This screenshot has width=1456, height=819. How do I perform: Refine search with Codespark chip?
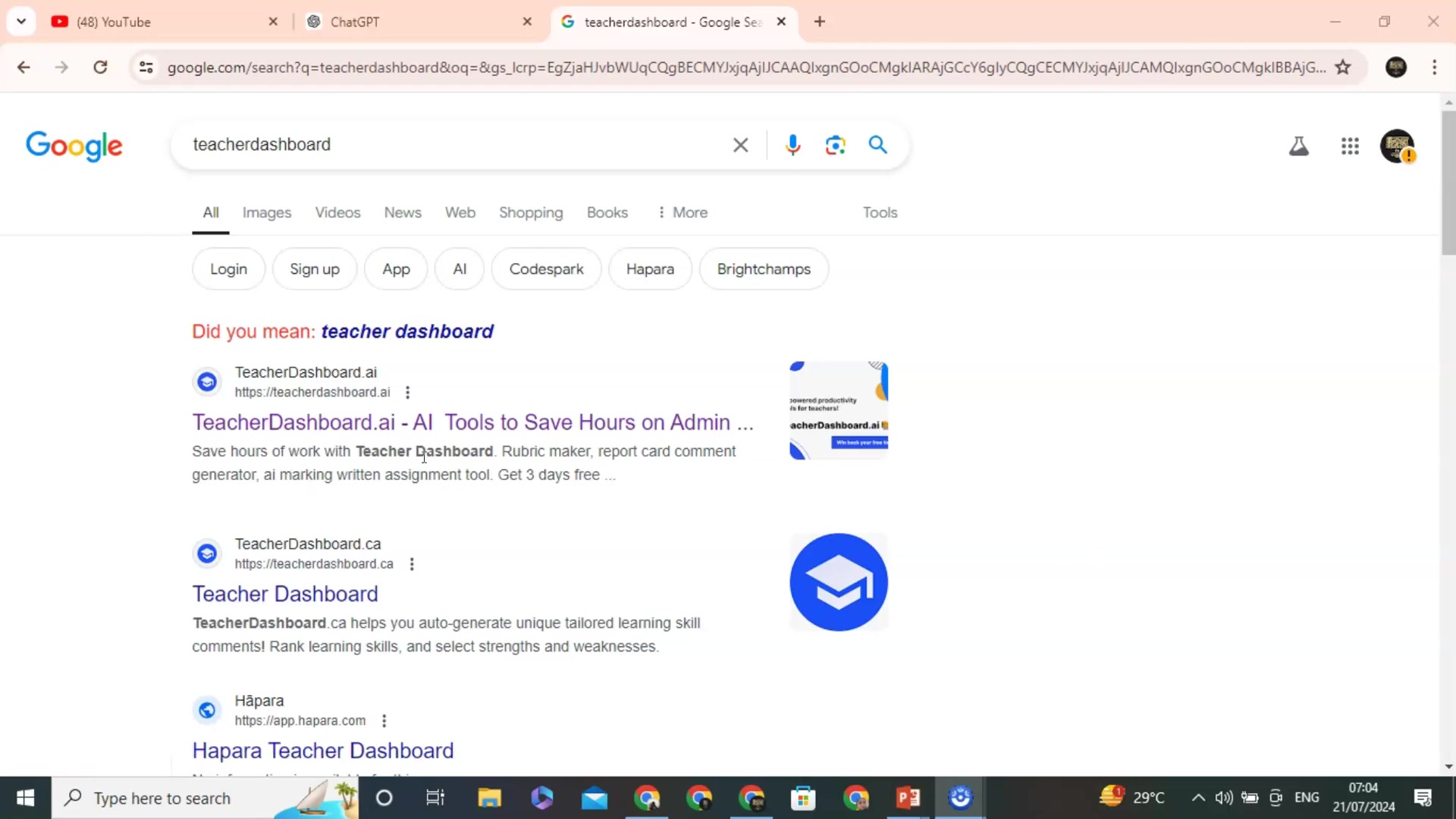pos(546,269)
